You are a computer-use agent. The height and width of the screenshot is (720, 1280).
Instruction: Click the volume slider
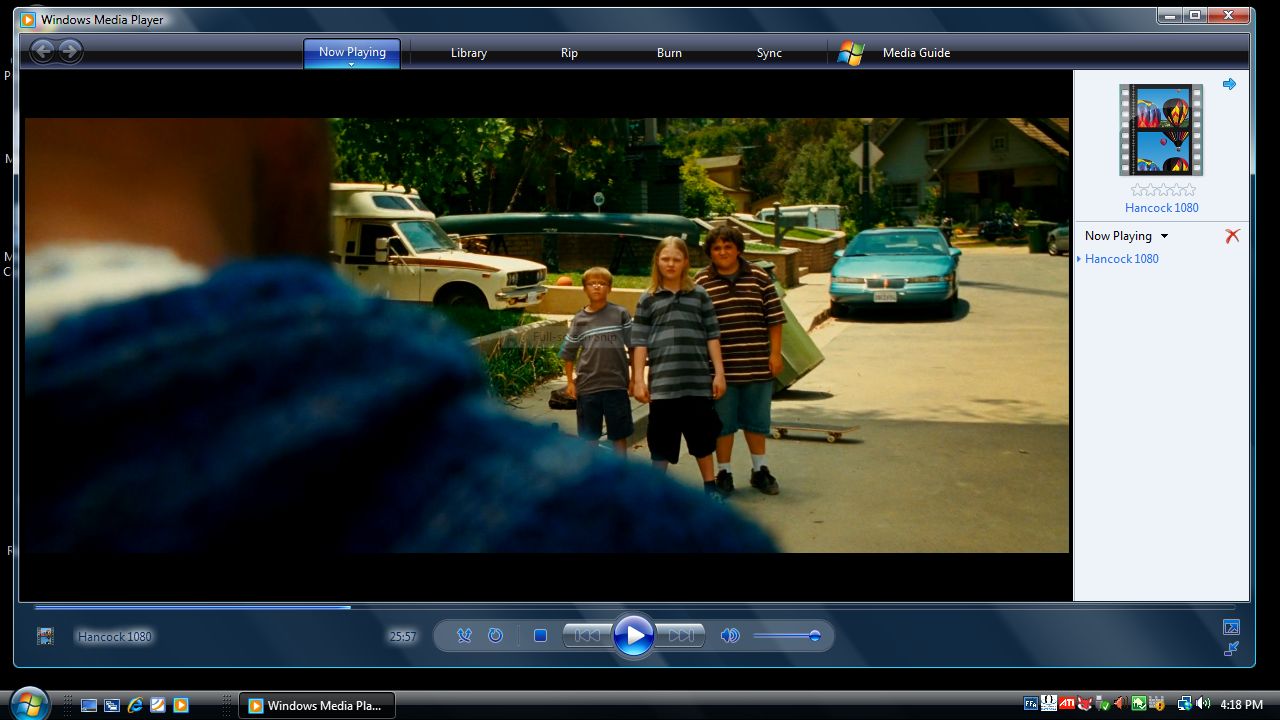[x=786, y=635]
